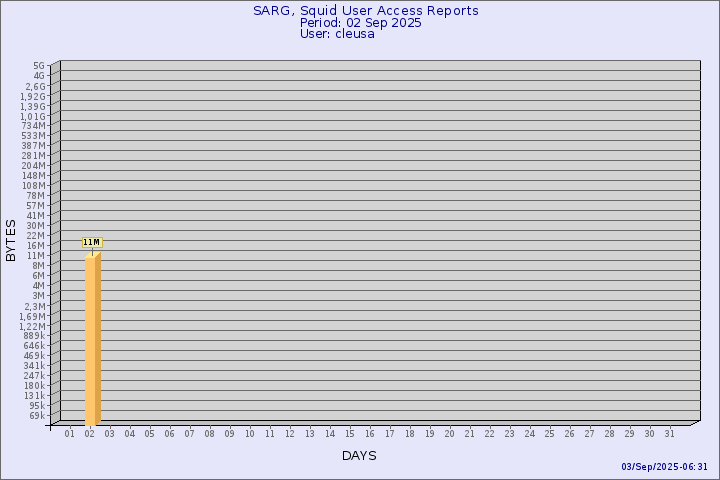720x480 pixels.
Task: Select the User: cleusa text
Action: [337, 34]
